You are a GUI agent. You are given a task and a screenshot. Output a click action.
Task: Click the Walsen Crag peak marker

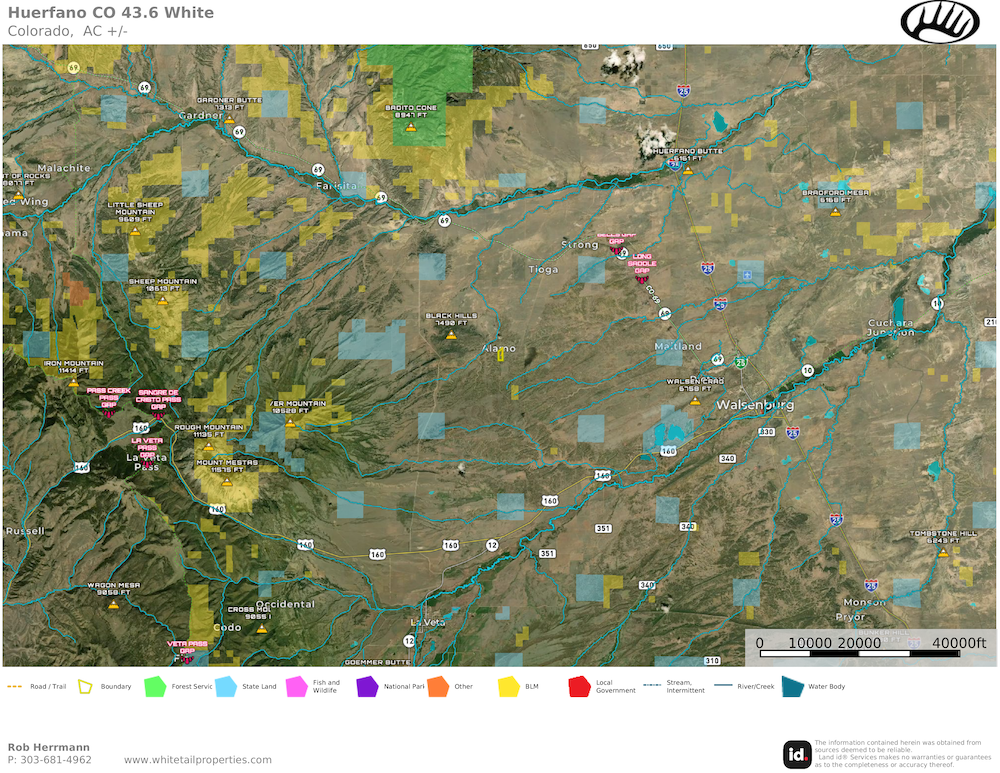pos(695,401)
